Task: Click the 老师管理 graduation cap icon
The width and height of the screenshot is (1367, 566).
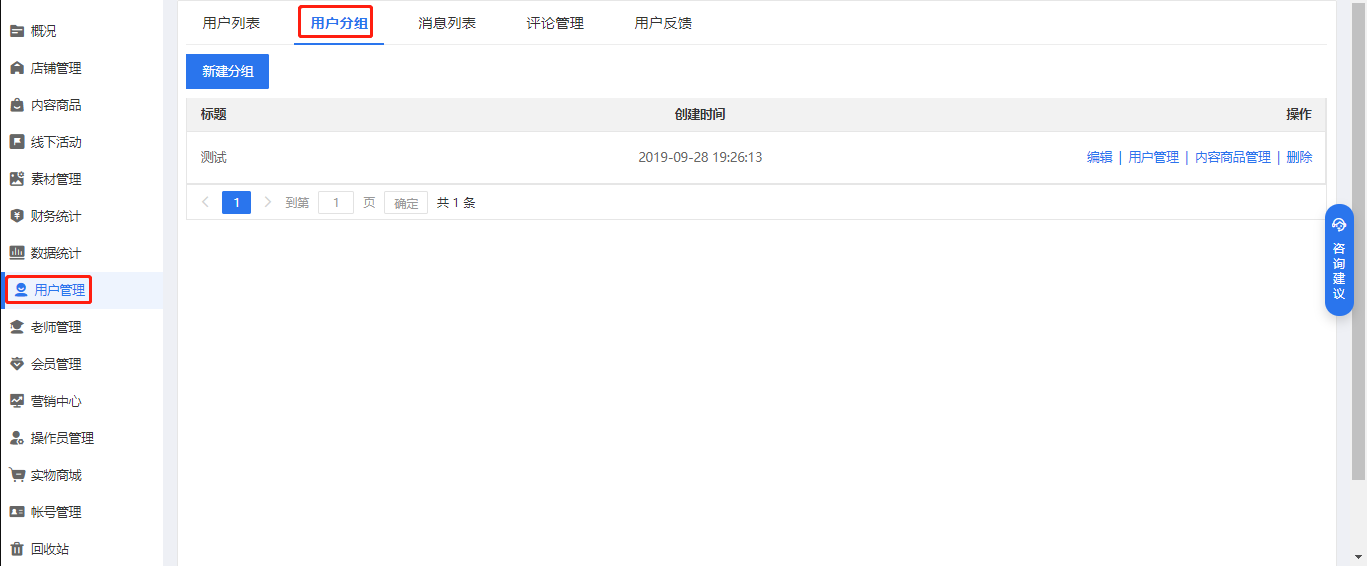Action: [17, 327]
